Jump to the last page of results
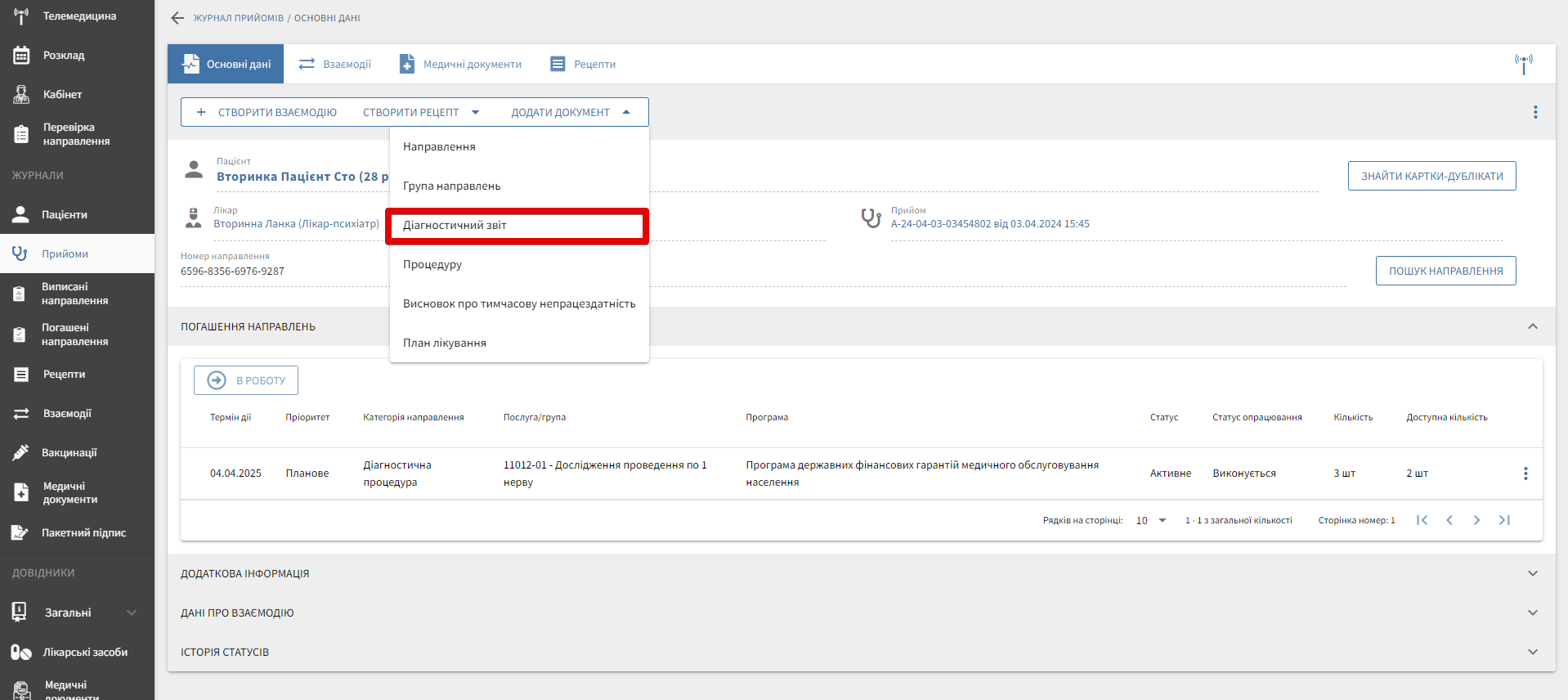The height and width of the screenshot is (700, 1568). 1504,520
